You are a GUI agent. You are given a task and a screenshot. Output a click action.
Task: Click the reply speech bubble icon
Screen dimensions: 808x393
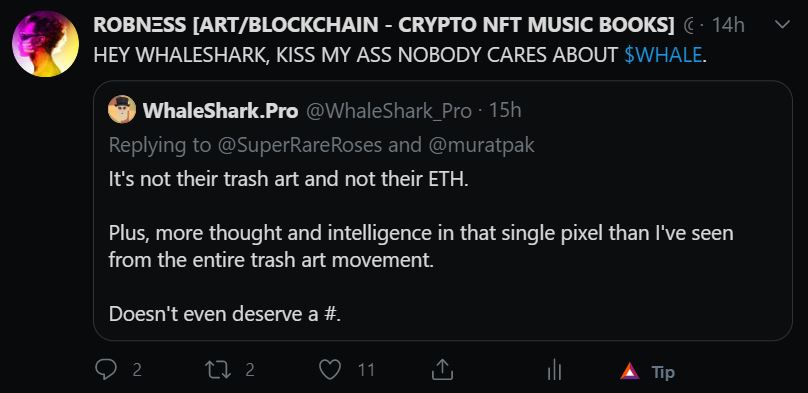coord(106,370)
